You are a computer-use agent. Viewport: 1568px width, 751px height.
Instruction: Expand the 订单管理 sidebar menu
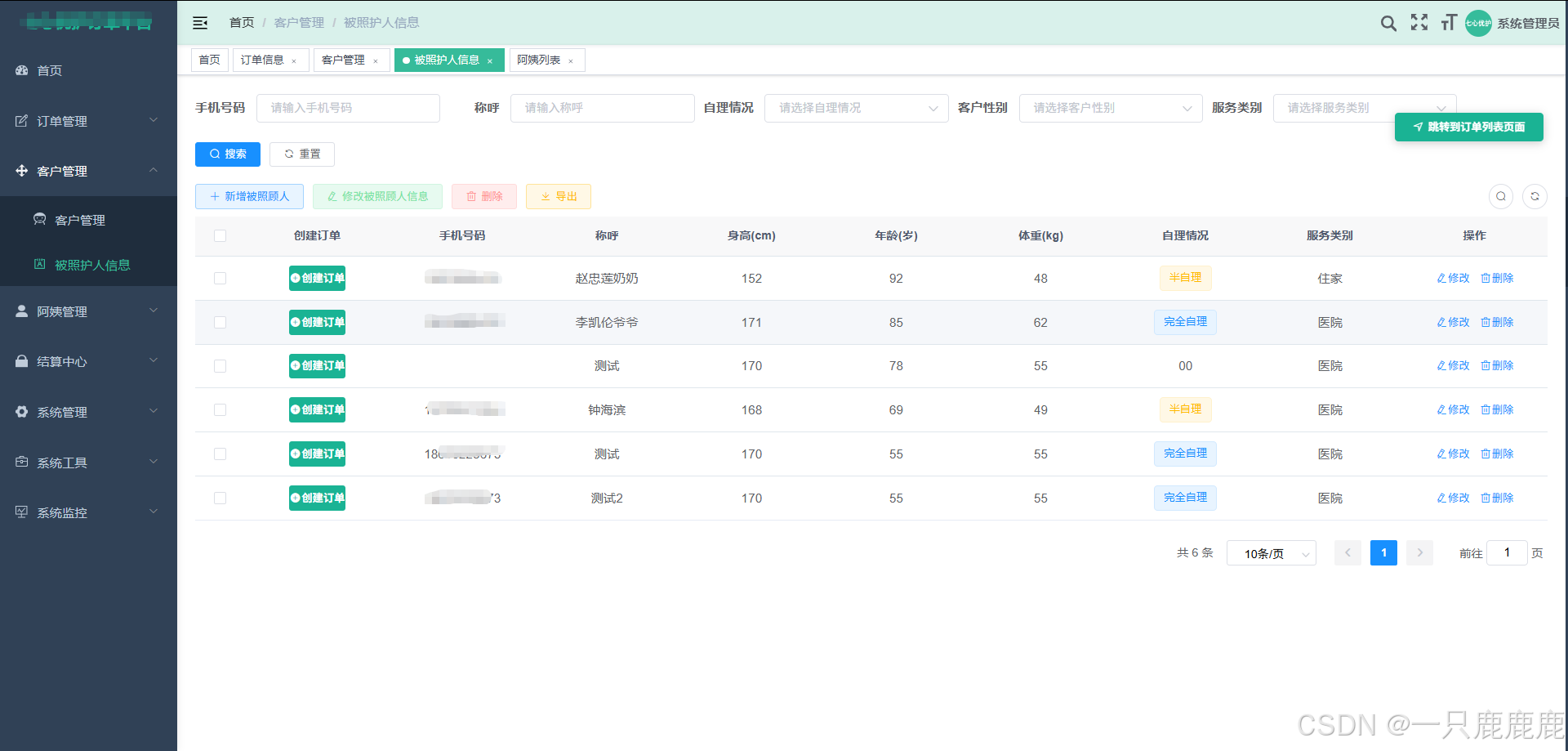point(88,121)
